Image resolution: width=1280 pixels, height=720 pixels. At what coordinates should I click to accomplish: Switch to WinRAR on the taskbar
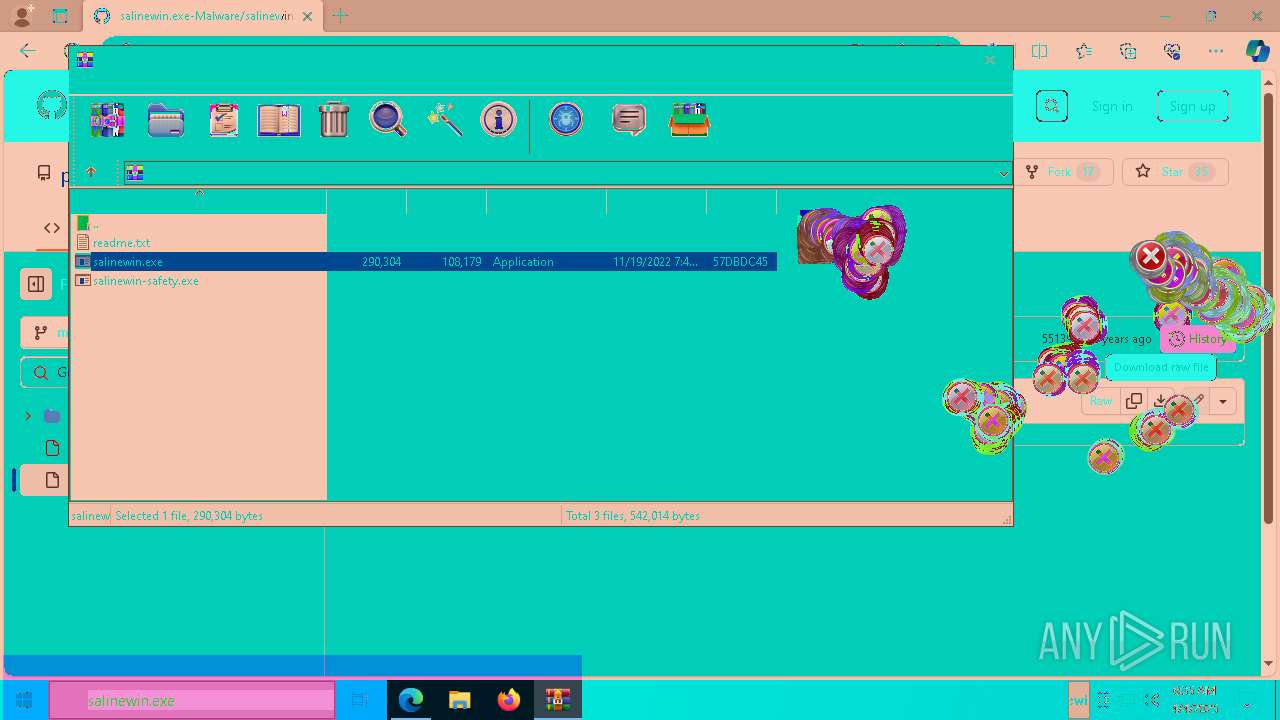[x=557, y=701]
